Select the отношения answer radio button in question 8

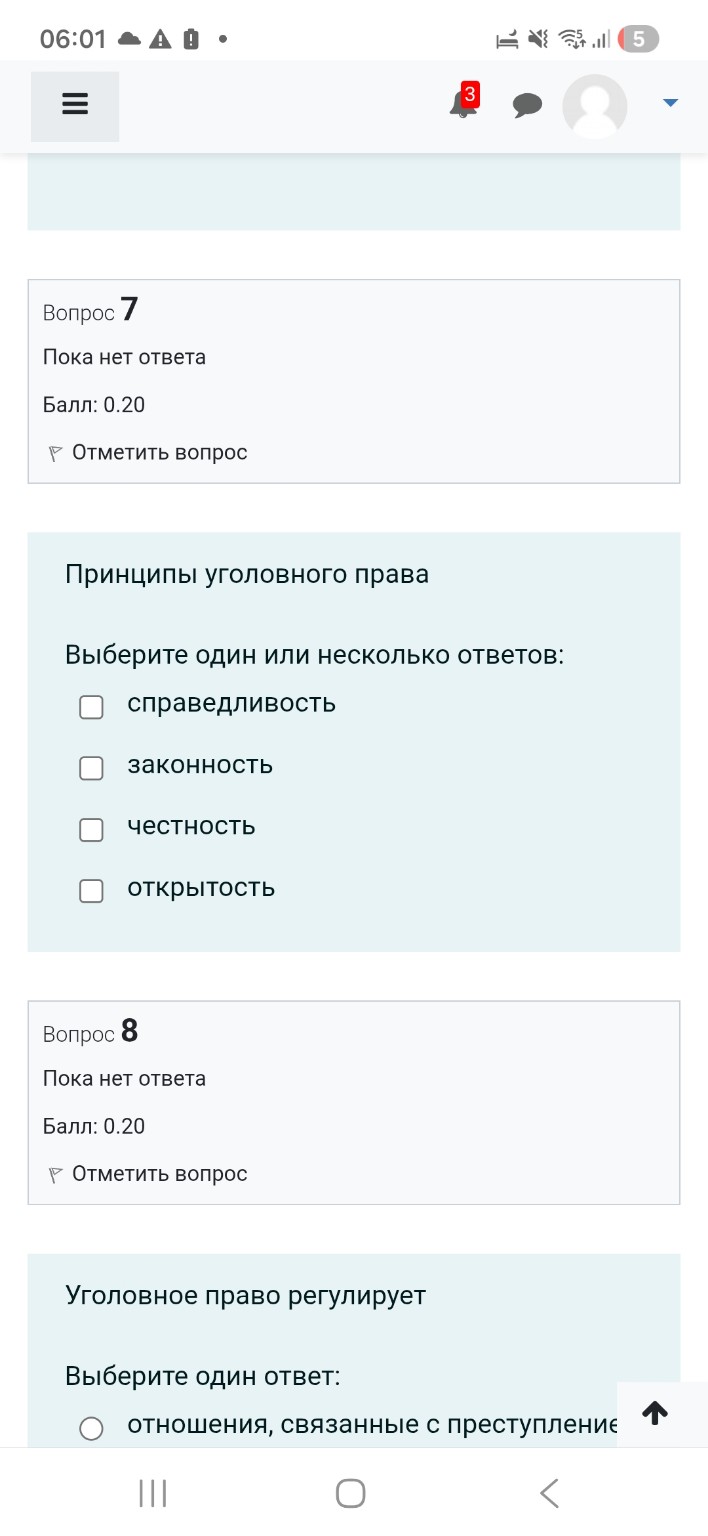[x=91, y=1428]
